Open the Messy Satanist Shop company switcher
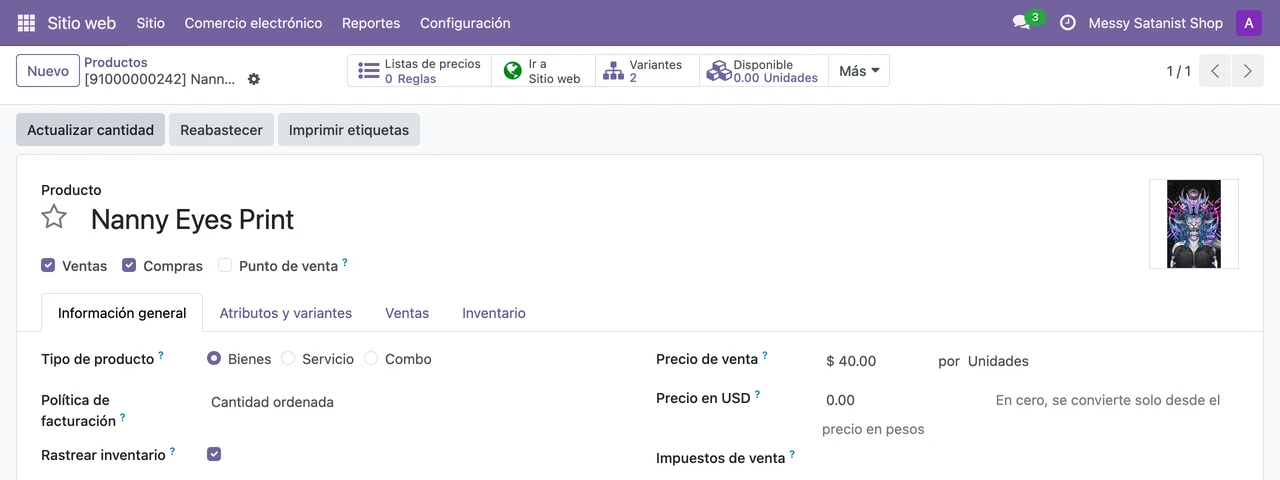 coord(1155,23)
